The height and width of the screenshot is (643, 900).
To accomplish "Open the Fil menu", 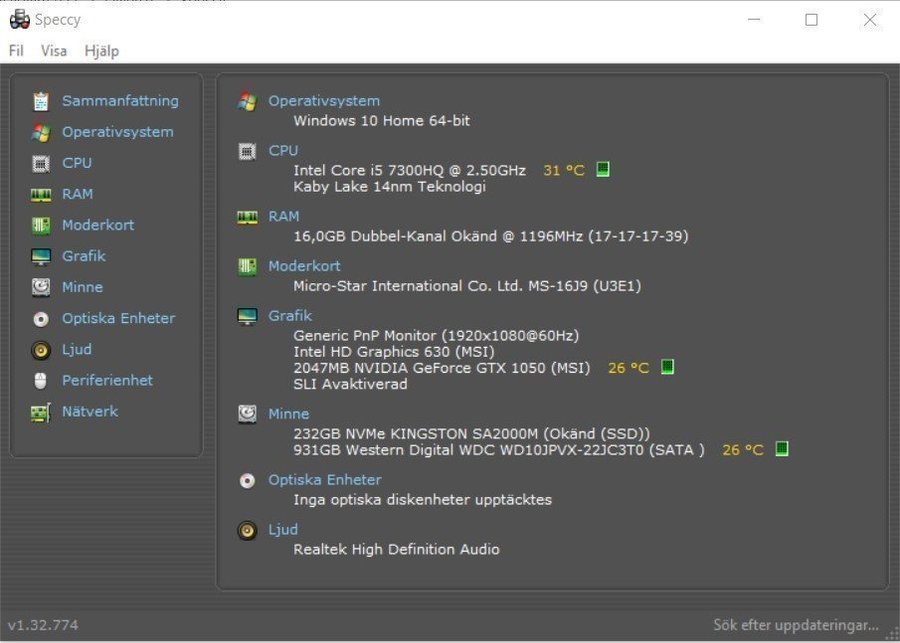I will [x=16, y=51].
